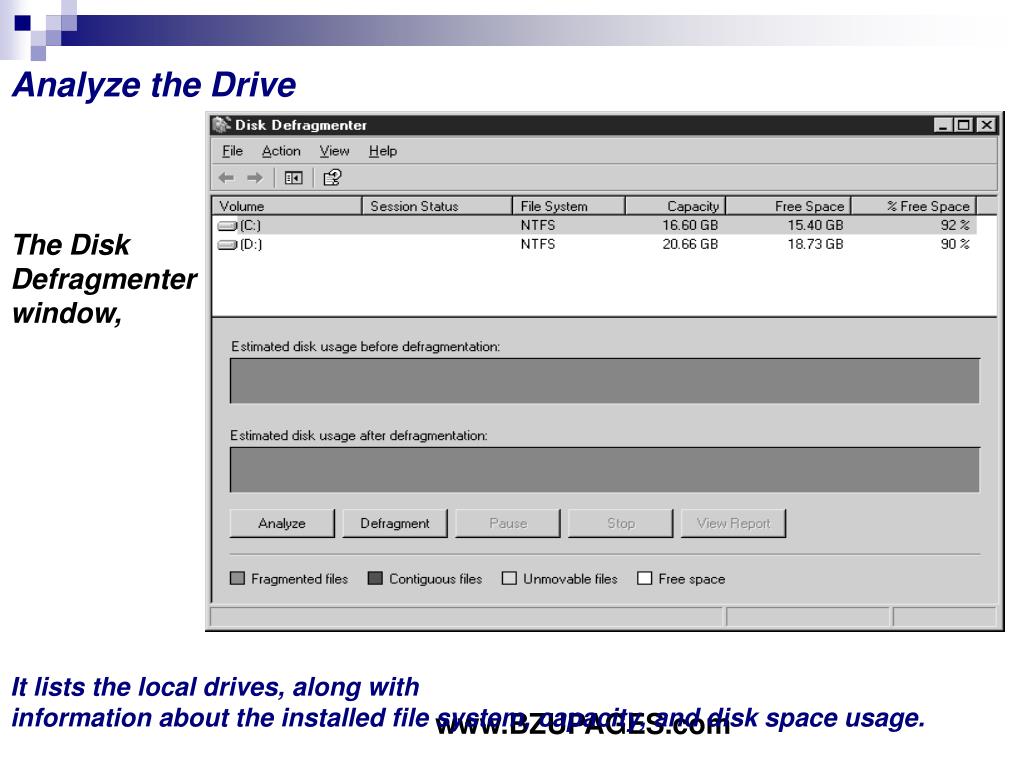
Task: Click NTFS in the C: drive row
Action: 538,225
